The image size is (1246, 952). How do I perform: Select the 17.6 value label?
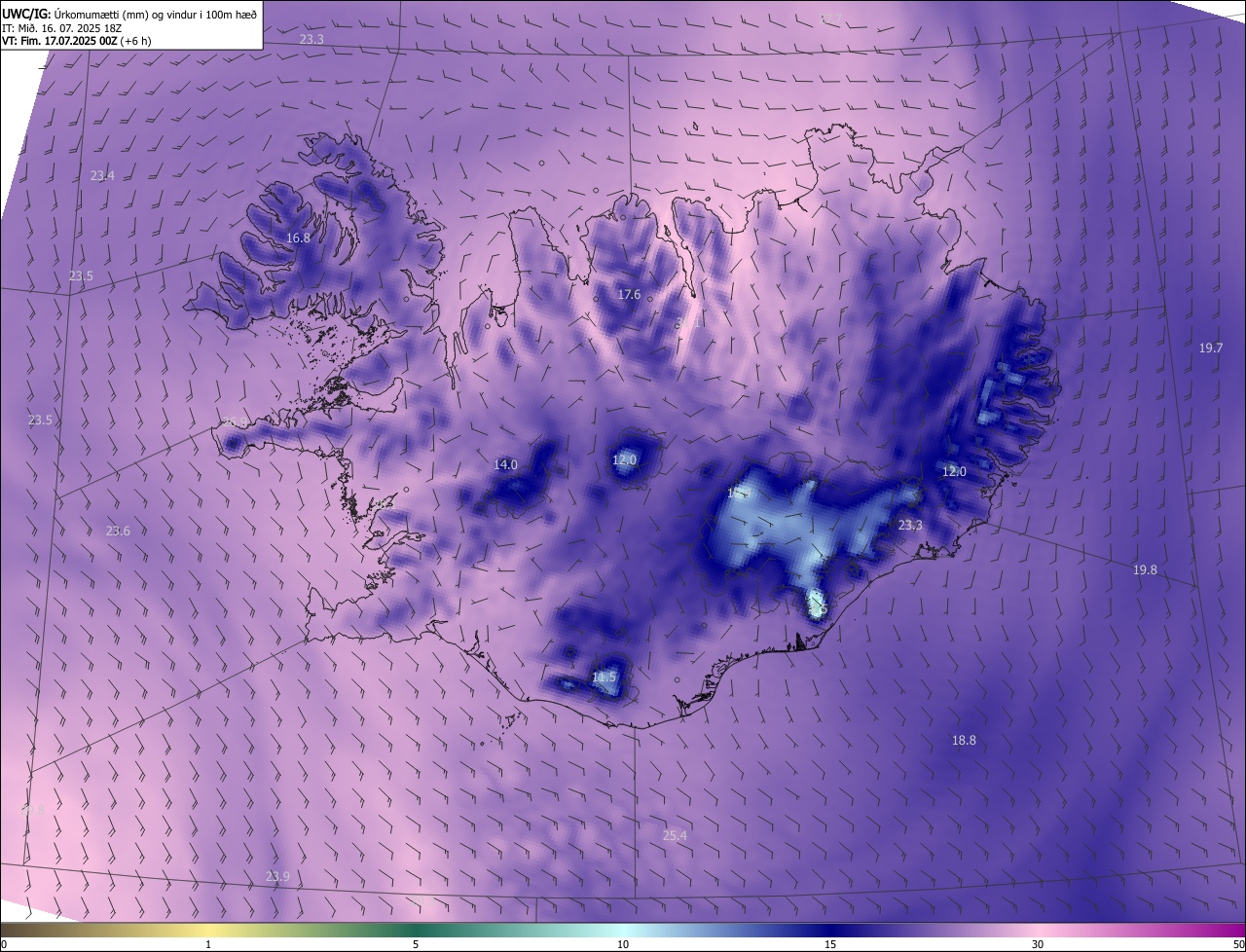coord(629,295)
